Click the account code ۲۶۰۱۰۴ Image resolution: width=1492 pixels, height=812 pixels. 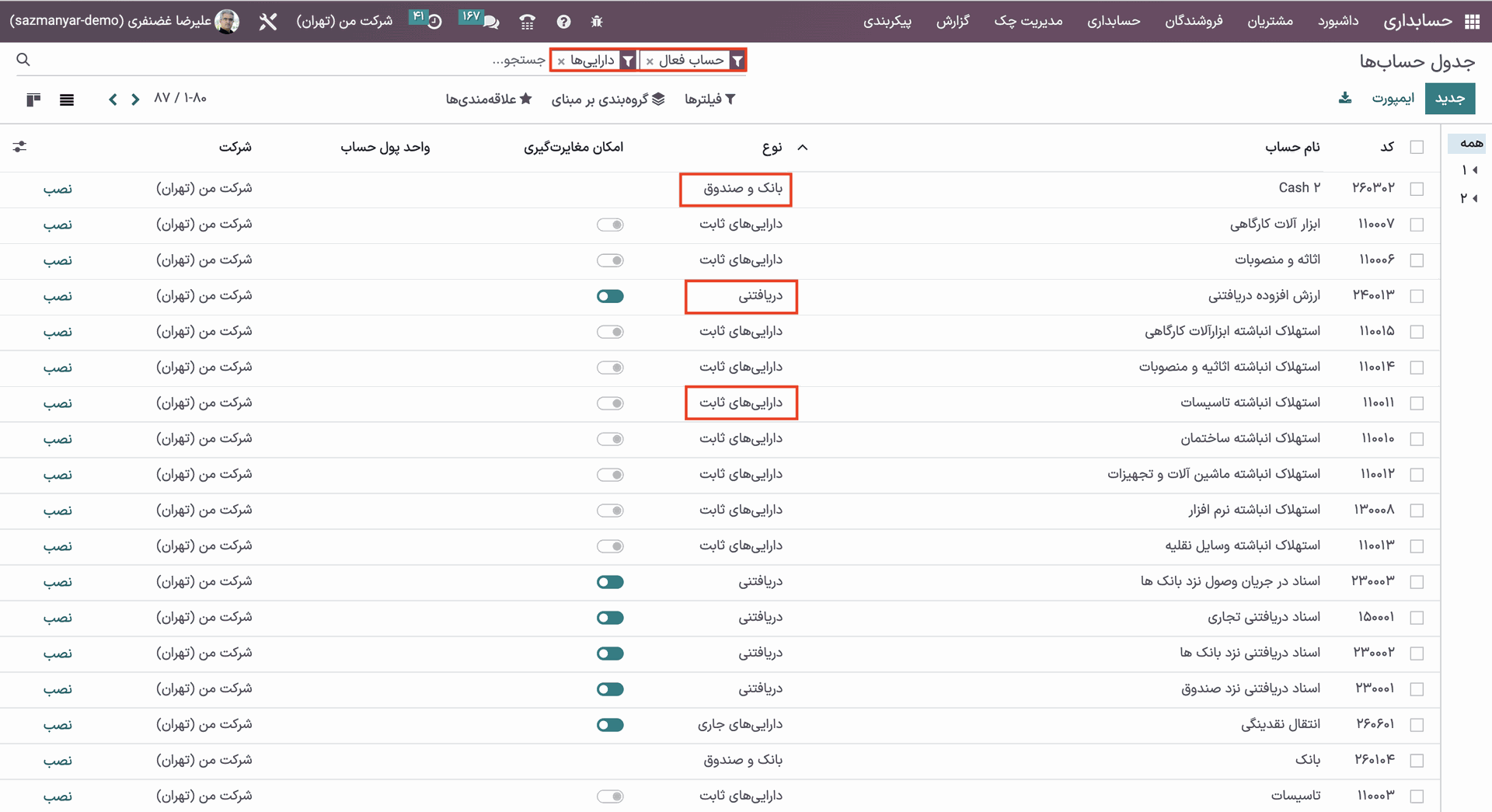pyautogui.click(x=1375, y=760)
